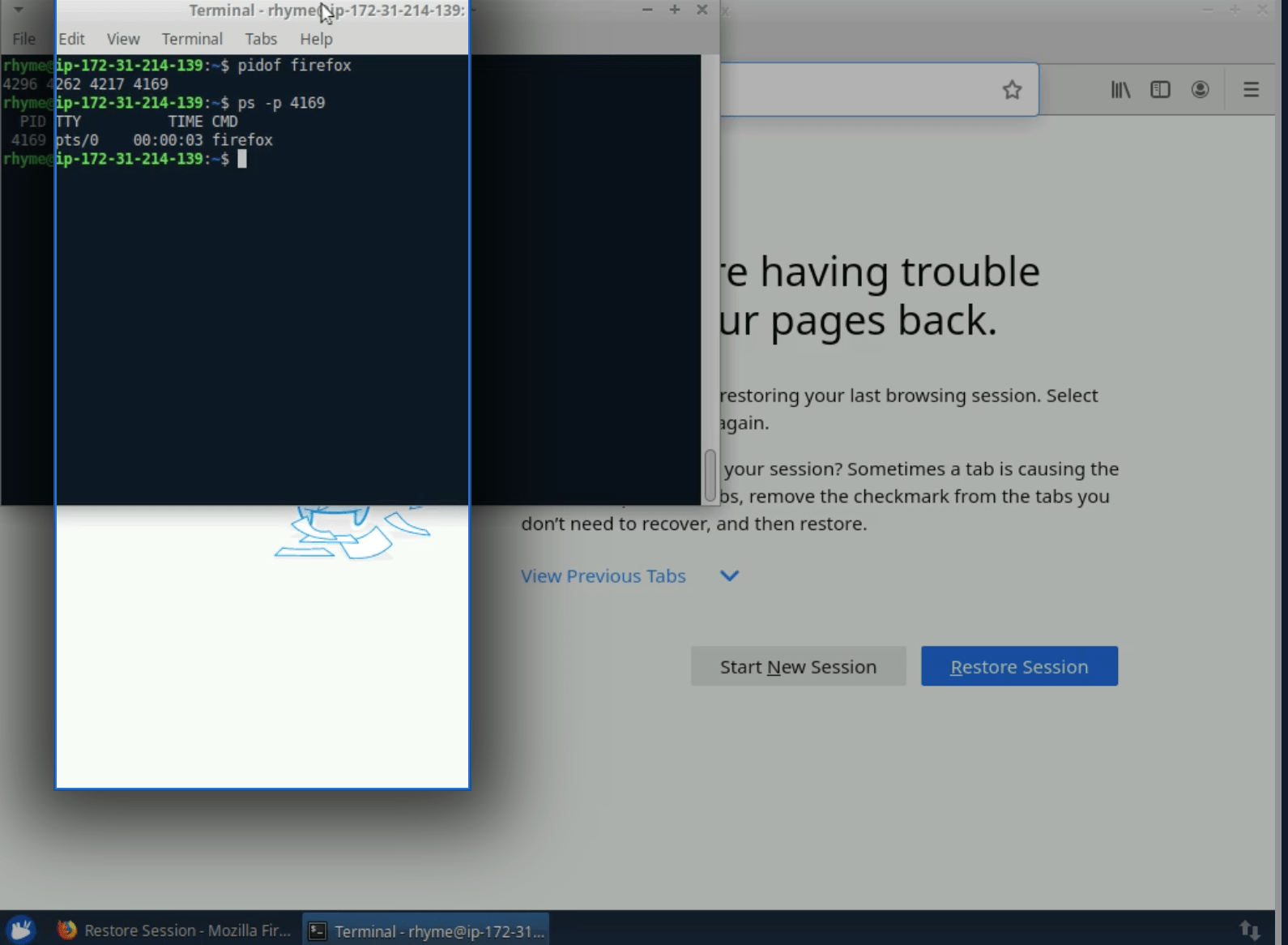
Task: Click the Firefox icon in the taskbar
Action: 66,930
